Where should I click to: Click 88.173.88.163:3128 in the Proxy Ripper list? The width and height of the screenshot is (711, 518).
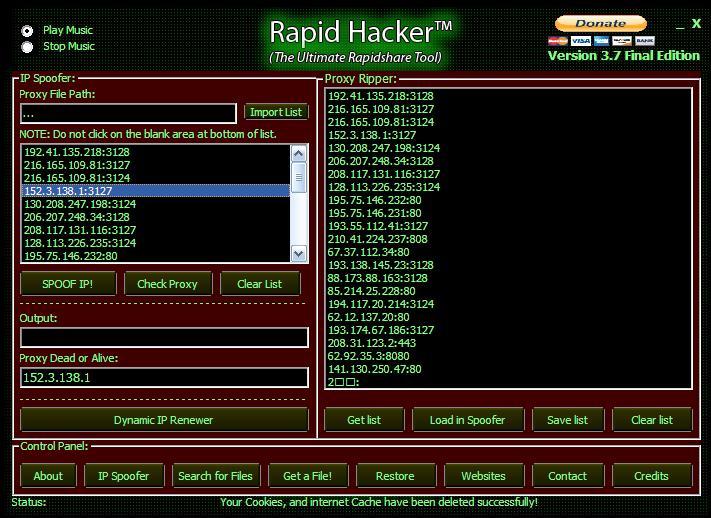[377, 278]
